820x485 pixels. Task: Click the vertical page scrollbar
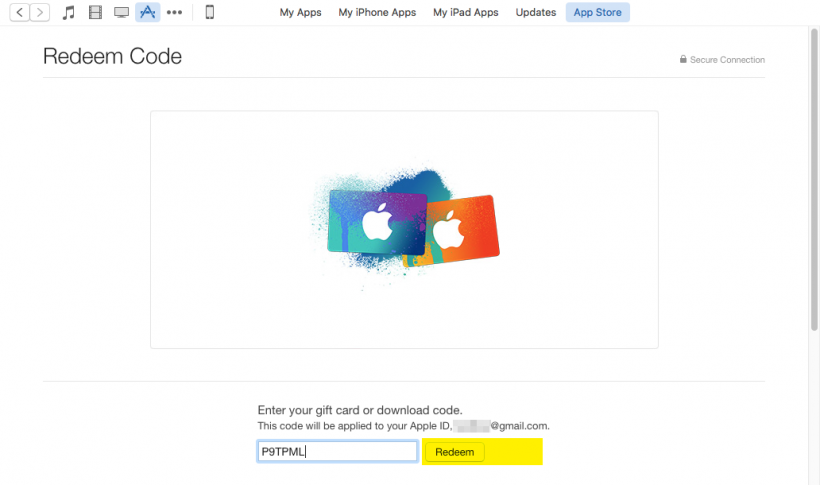pyautogui.click(x=813, y=180)
